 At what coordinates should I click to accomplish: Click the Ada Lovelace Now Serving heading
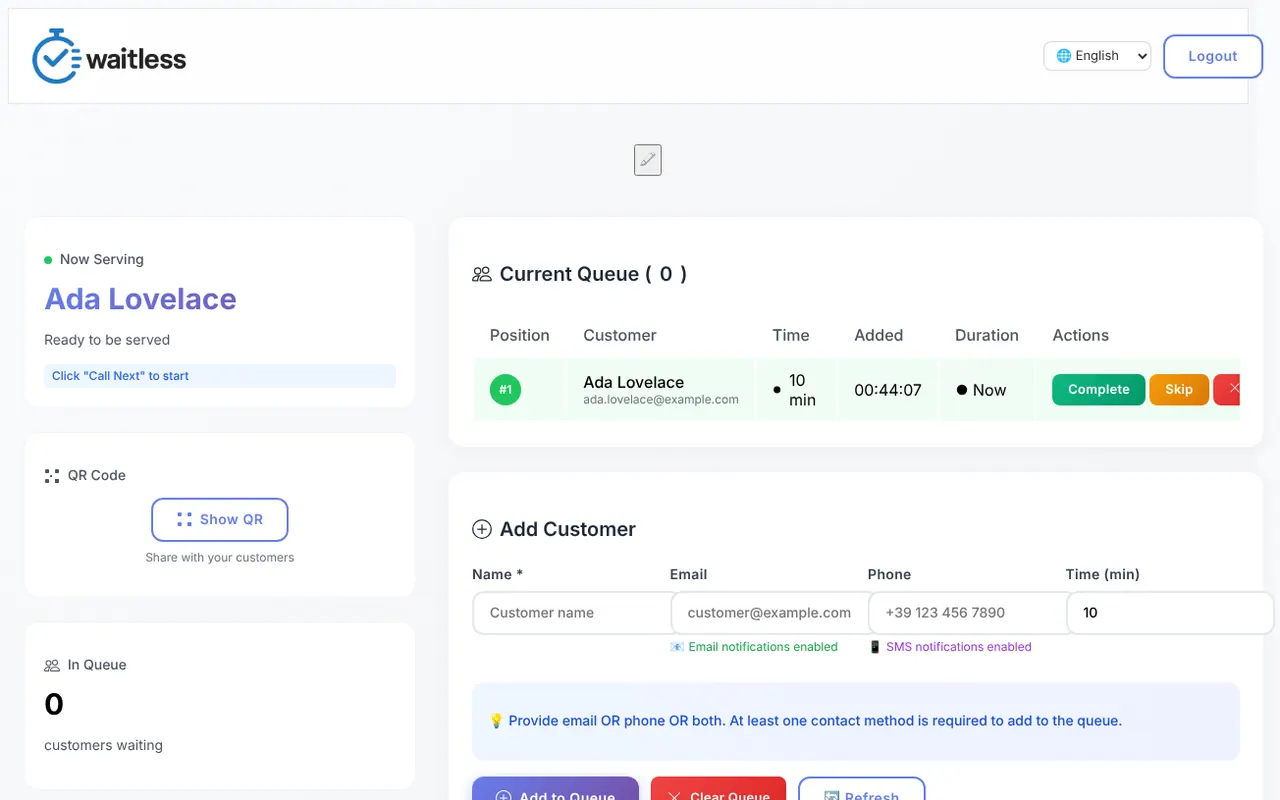pos(141,299)
